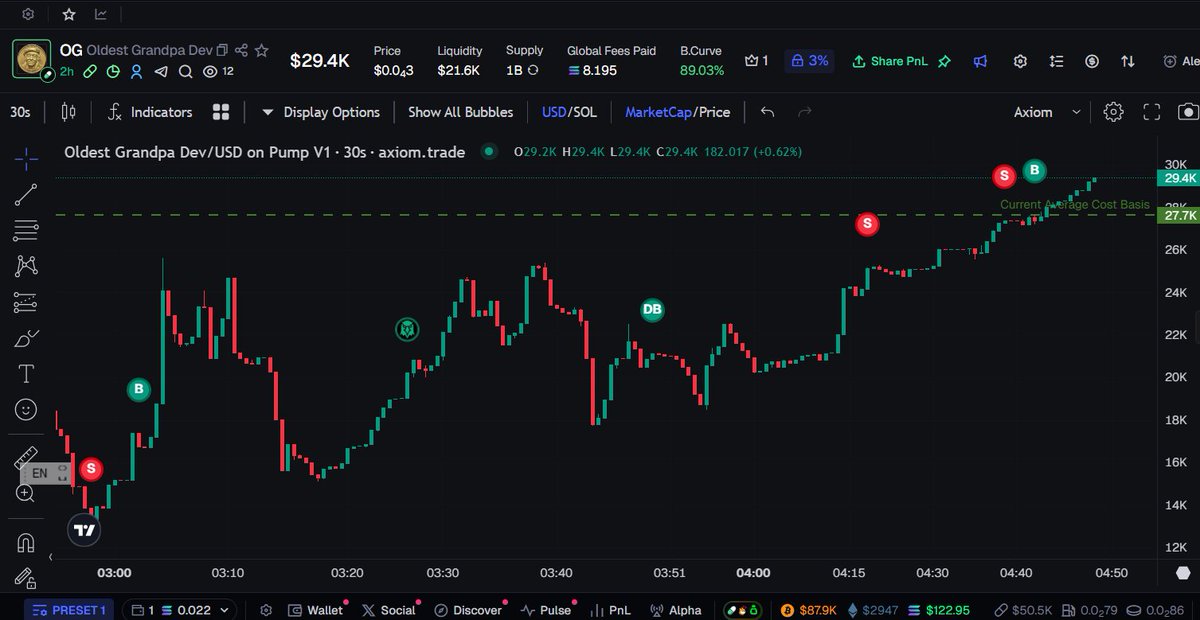Select the forecasting position tool

(27, 302)
